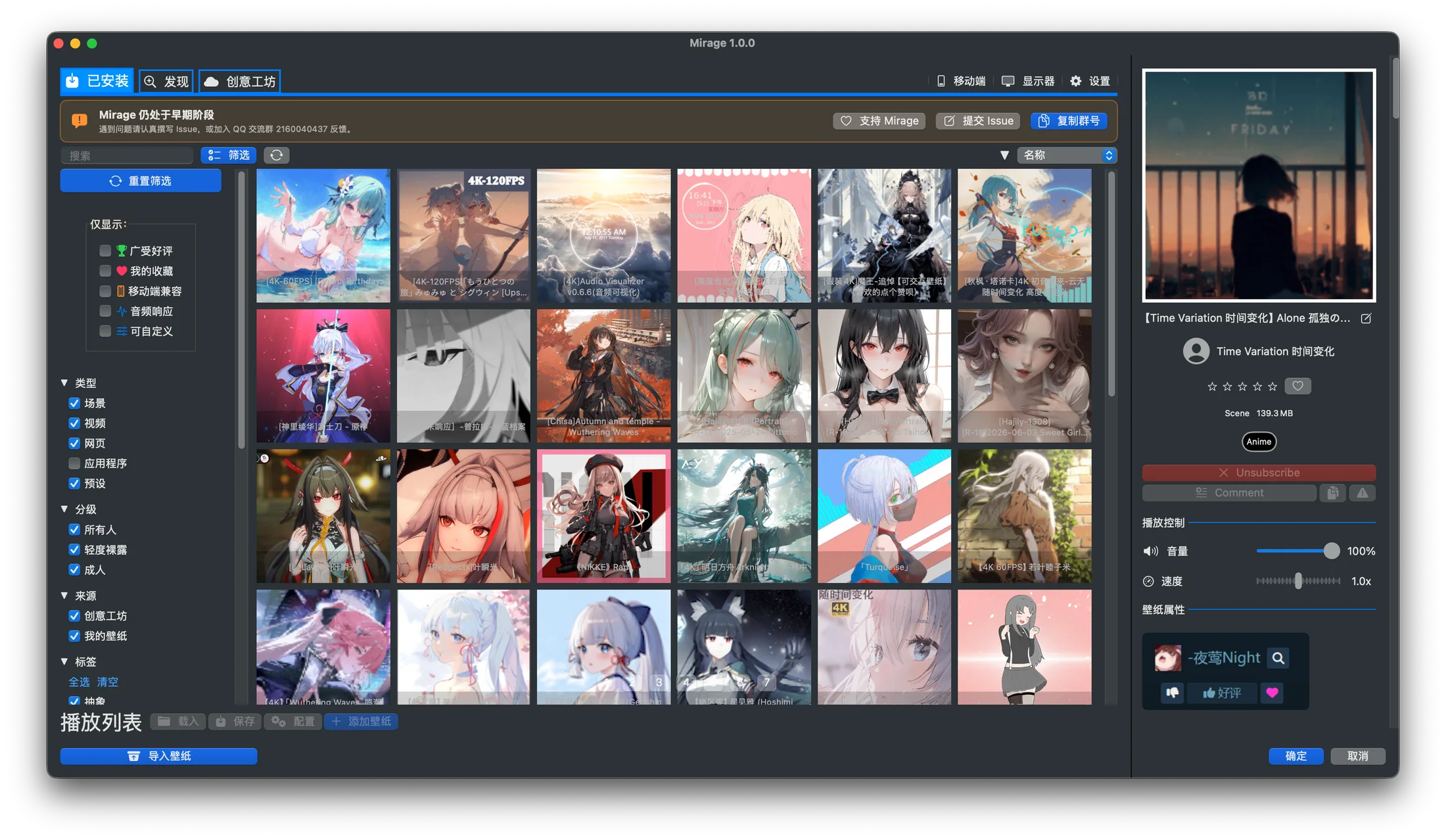Open 显示器 display settings
This screenshot has height=840, width=1446.
pos(1029,81)
